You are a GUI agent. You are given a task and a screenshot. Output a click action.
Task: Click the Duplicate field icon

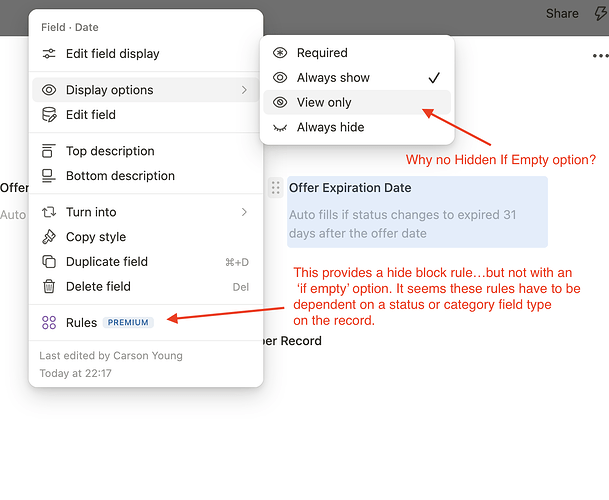[x=49, y=262]
